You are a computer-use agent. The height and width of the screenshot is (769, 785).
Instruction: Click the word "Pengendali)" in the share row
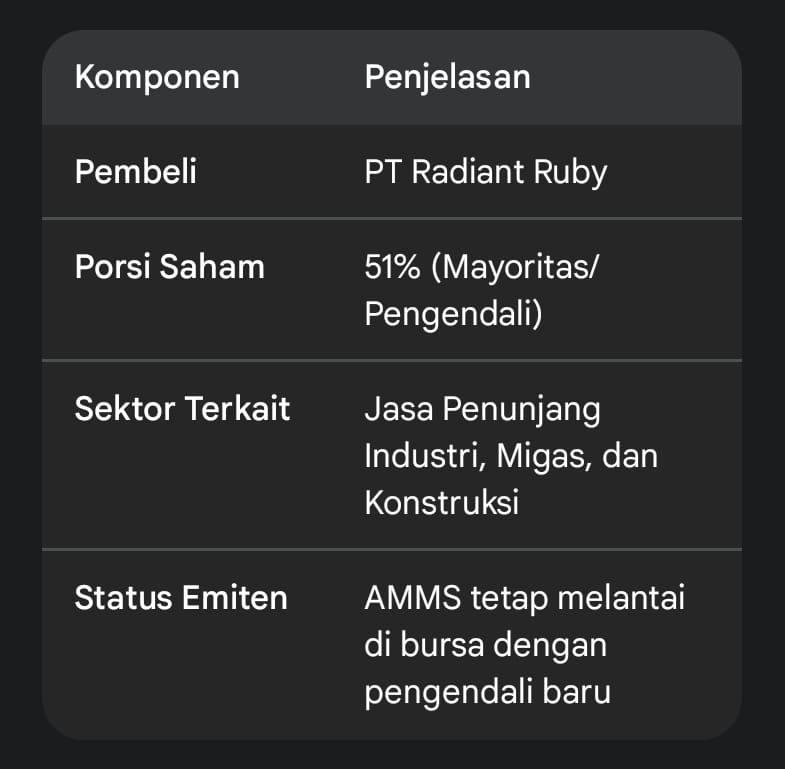coord(453,314)
